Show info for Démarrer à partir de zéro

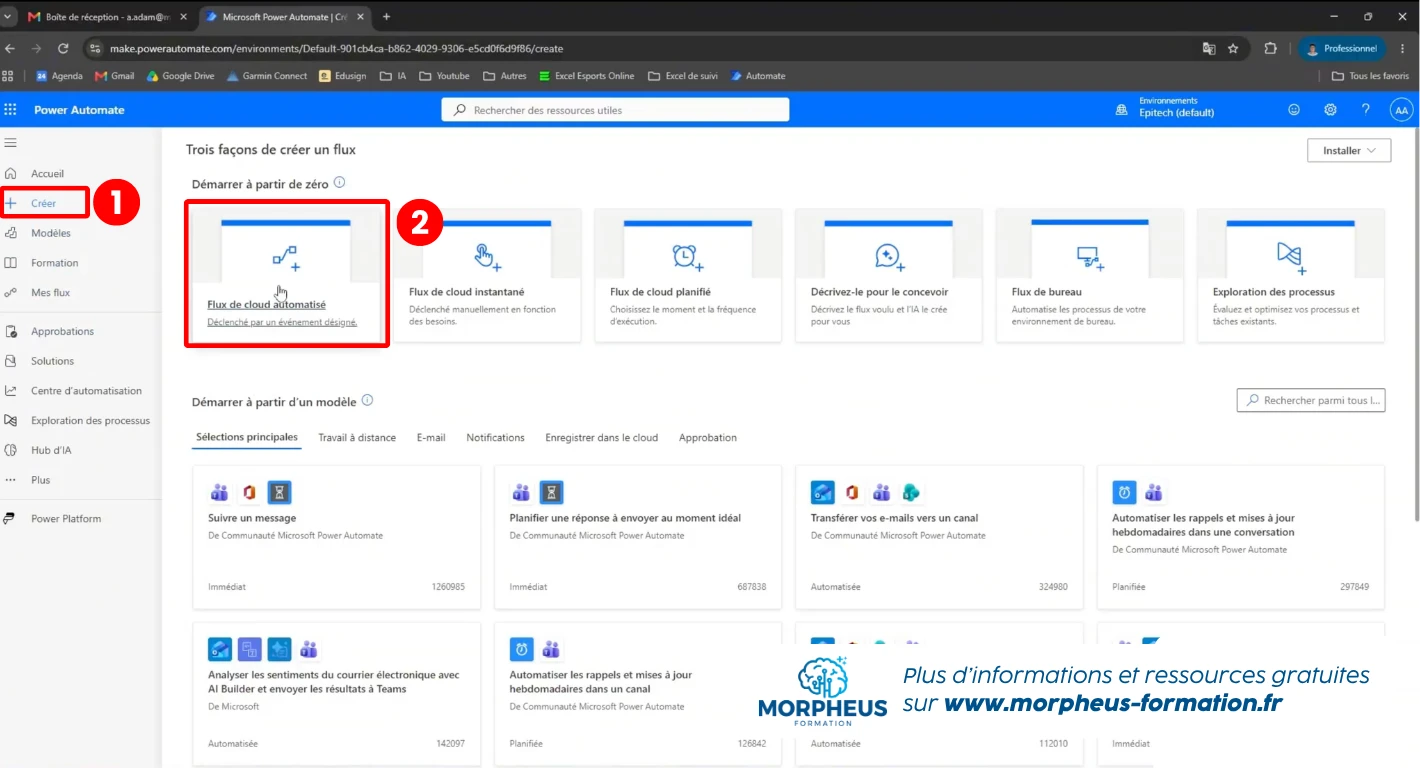339,183
